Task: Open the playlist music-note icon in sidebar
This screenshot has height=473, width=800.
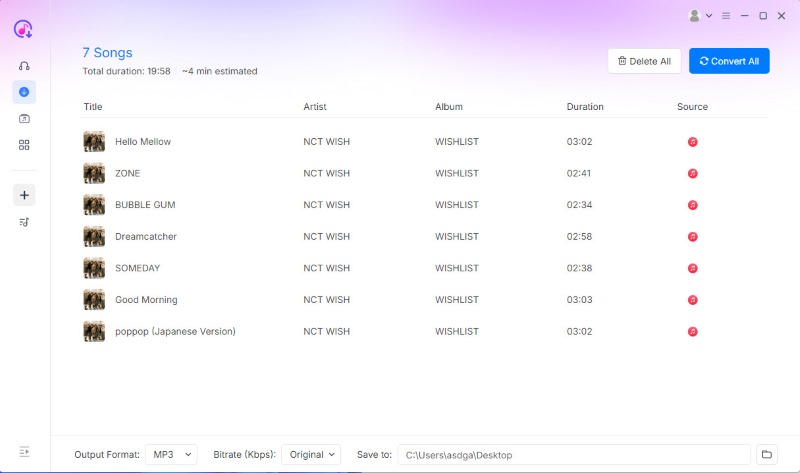Action: click(x=24, y=222)
